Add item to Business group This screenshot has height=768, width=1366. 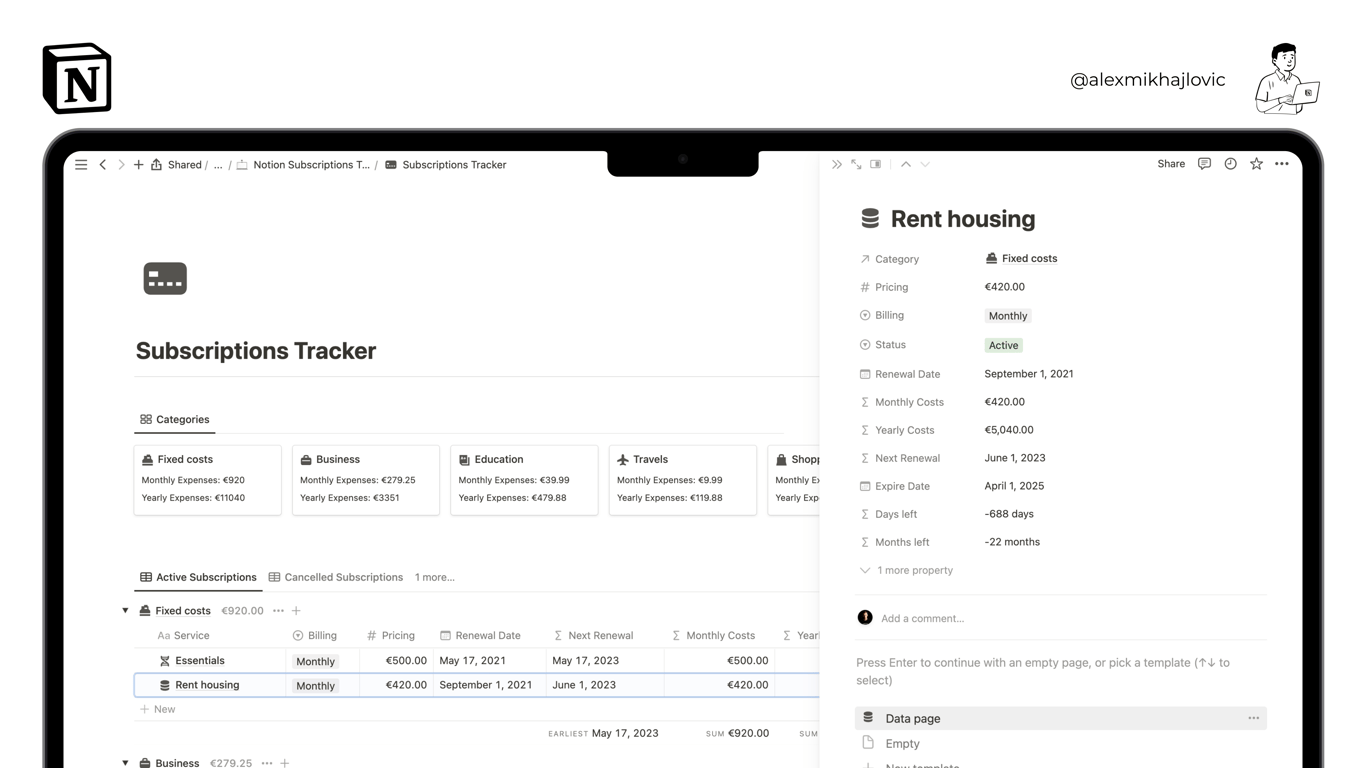(285, 763)
